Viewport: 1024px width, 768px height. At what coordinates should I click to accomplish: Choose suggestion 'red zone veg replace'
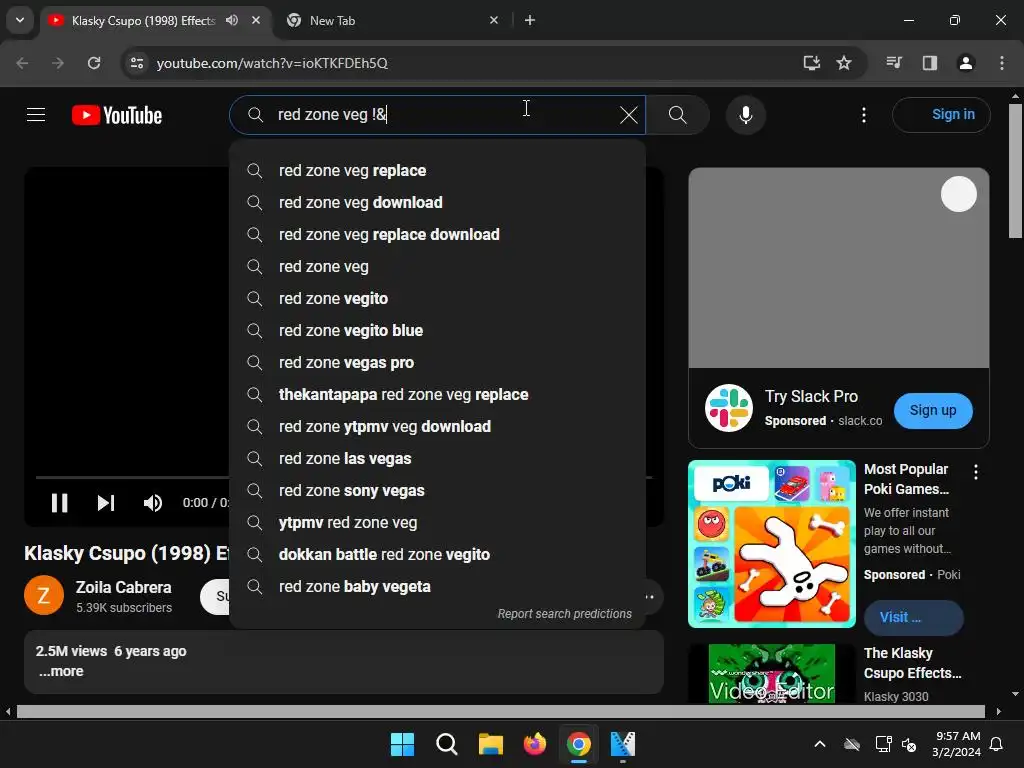(x=438, y=170)
